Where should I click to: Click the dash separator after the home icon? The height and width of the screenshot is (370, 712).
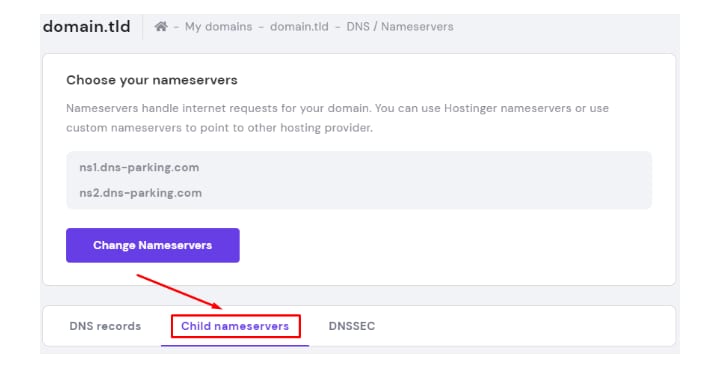pos(176,27)
